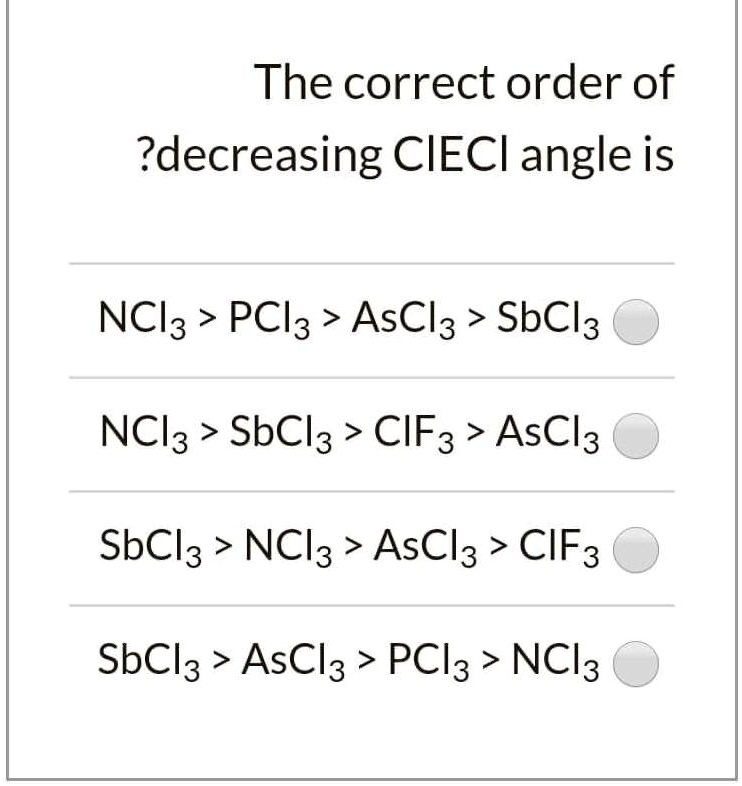The image size is (742, 786).
Task: Click ClF3 at the end of the third option
Action: tap(559, 546)
